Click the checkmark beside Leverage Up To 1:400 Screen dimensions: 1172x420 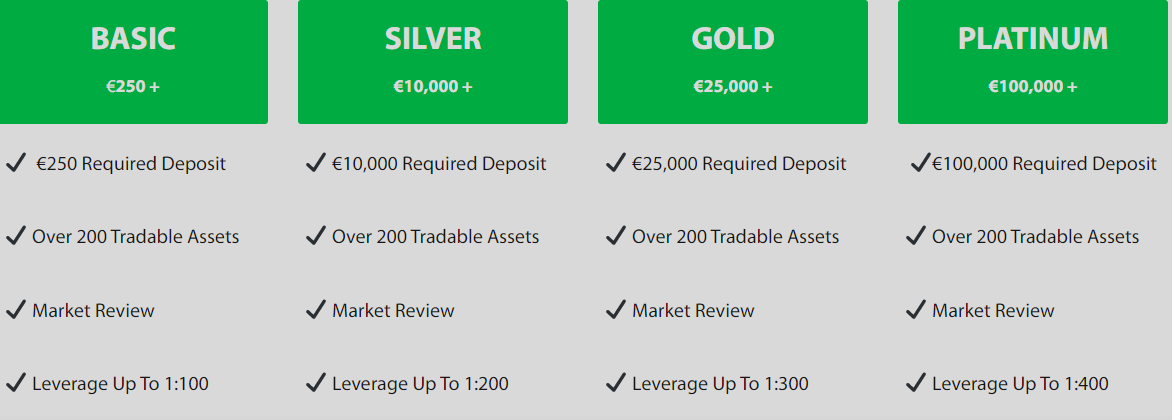[916, 382]
